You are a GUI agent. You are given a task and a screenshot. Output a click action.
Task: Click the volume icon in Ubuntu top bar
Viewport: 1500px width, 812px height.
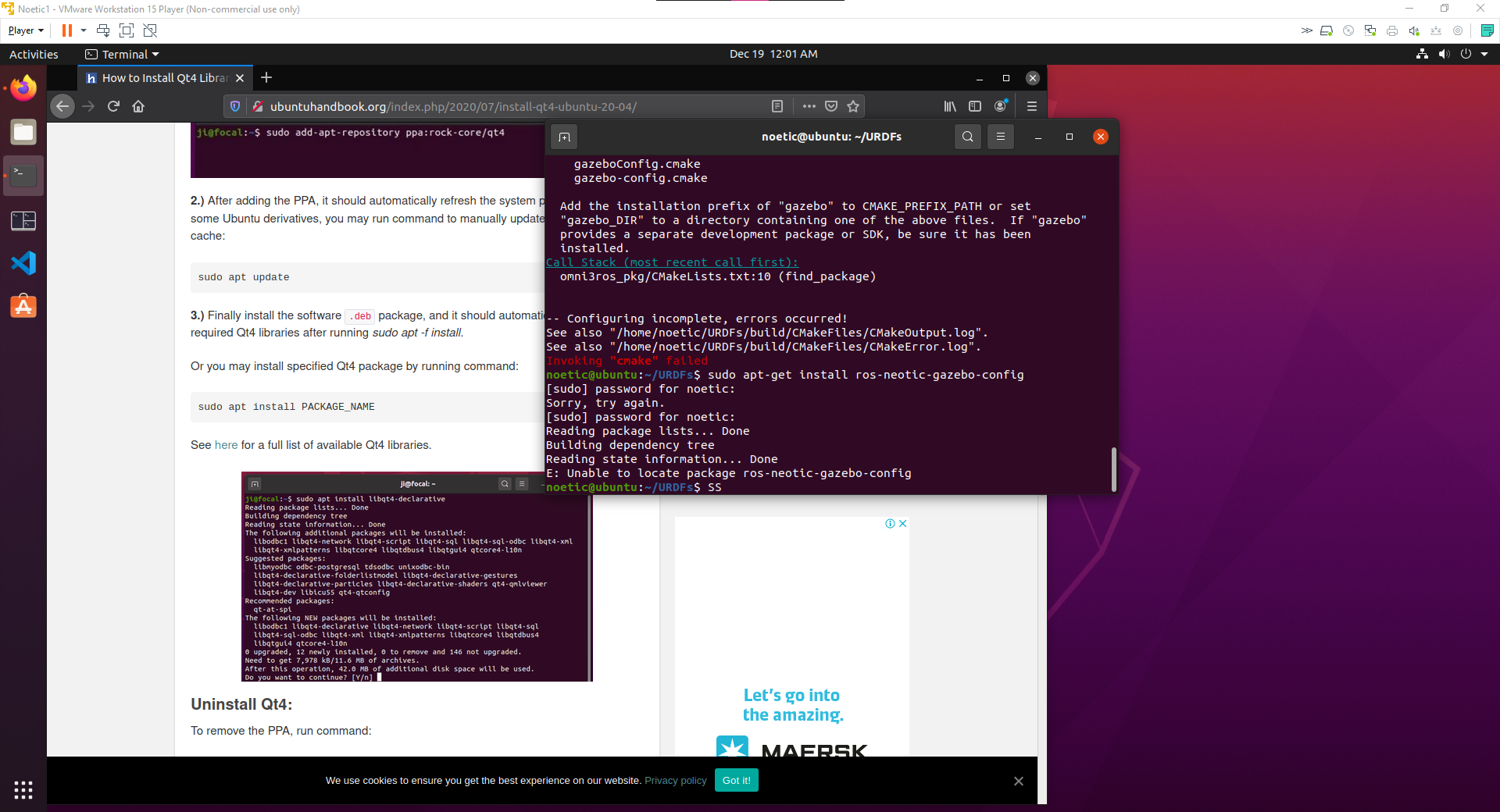[x=1444, y=54]
